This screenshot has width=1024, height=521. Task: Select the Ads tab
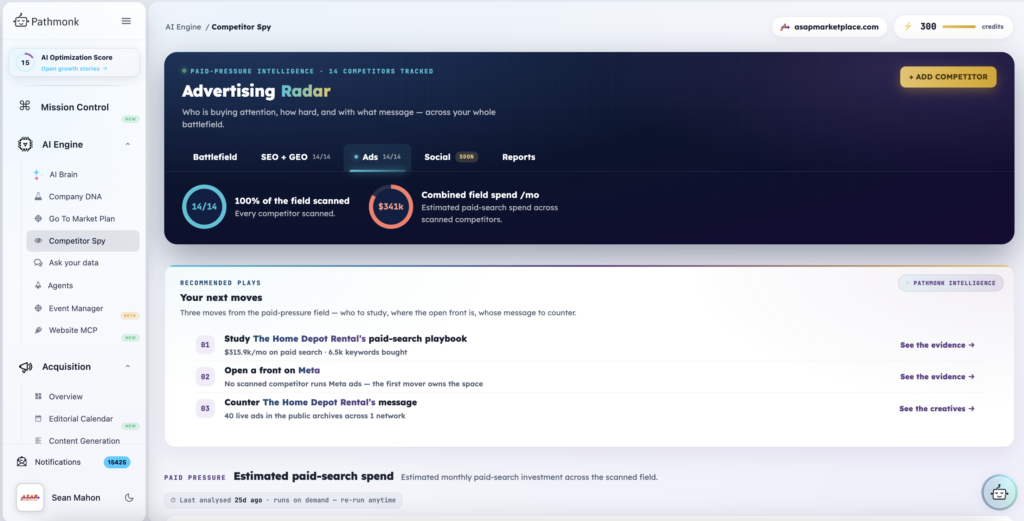377,157
